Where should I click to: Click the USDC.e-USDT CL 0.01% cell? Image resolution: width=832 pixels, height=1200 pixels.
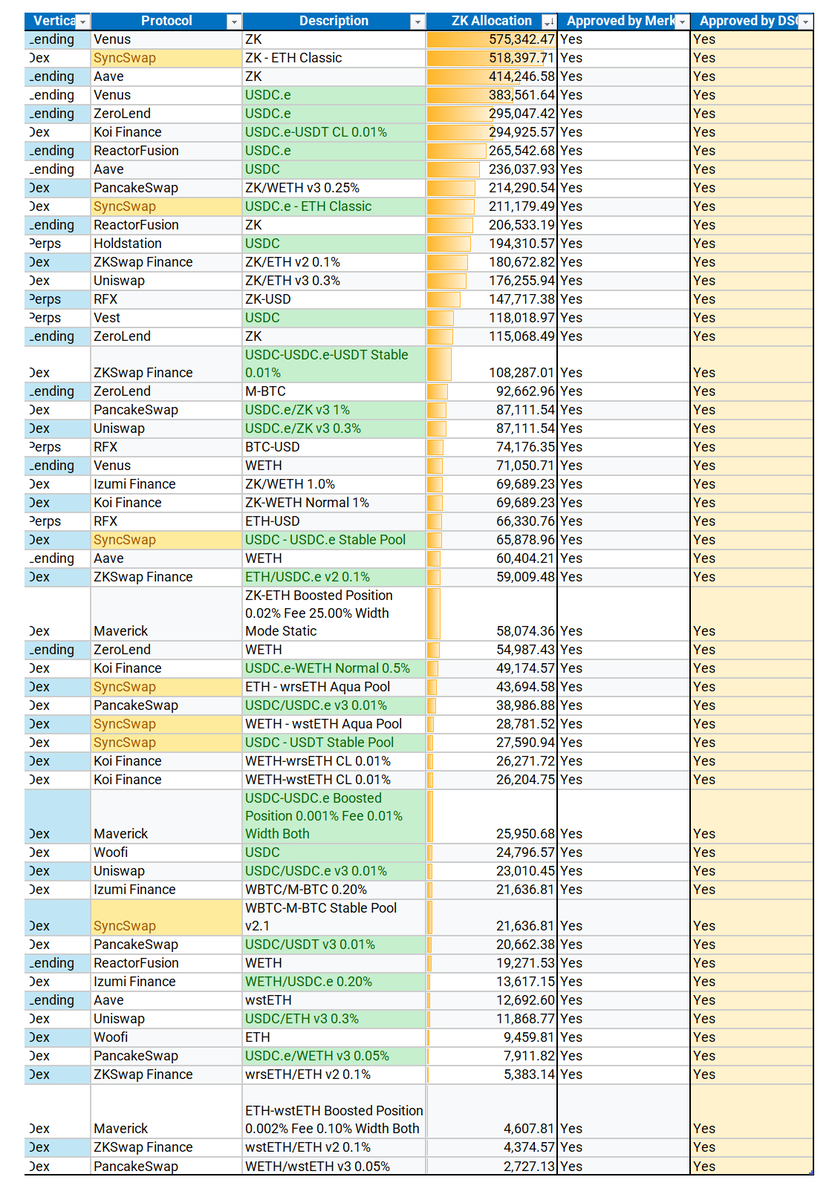pyautogui.click(x=334, y=132)
